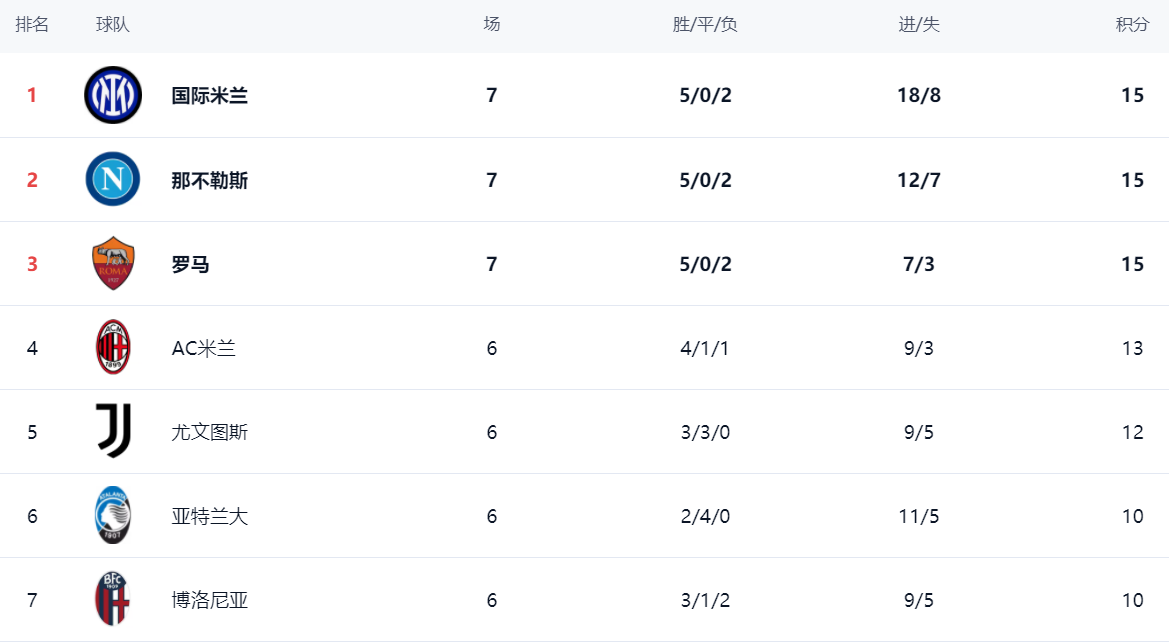1169x644 pixels.
Task: Click the 博洛尼亚 team name
Action: [210, 600]
